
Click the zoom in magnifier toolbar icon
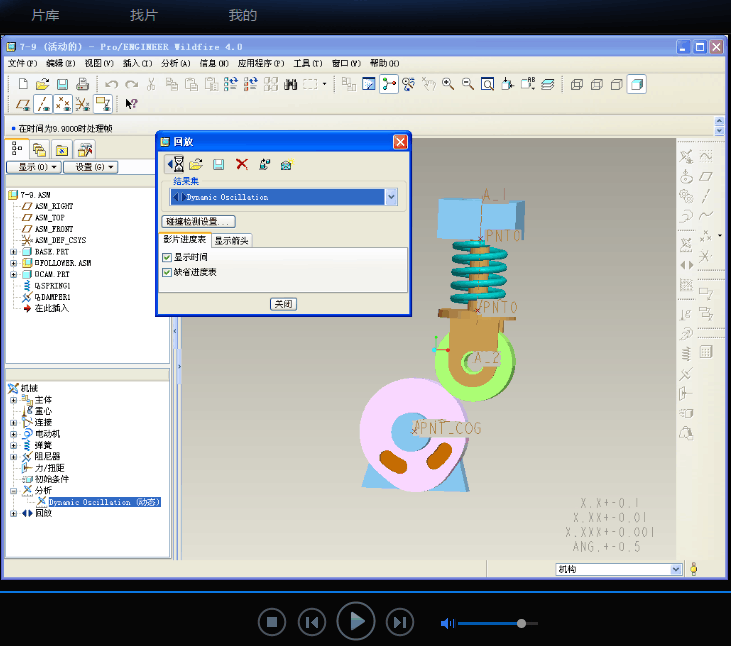click(449, 85)
